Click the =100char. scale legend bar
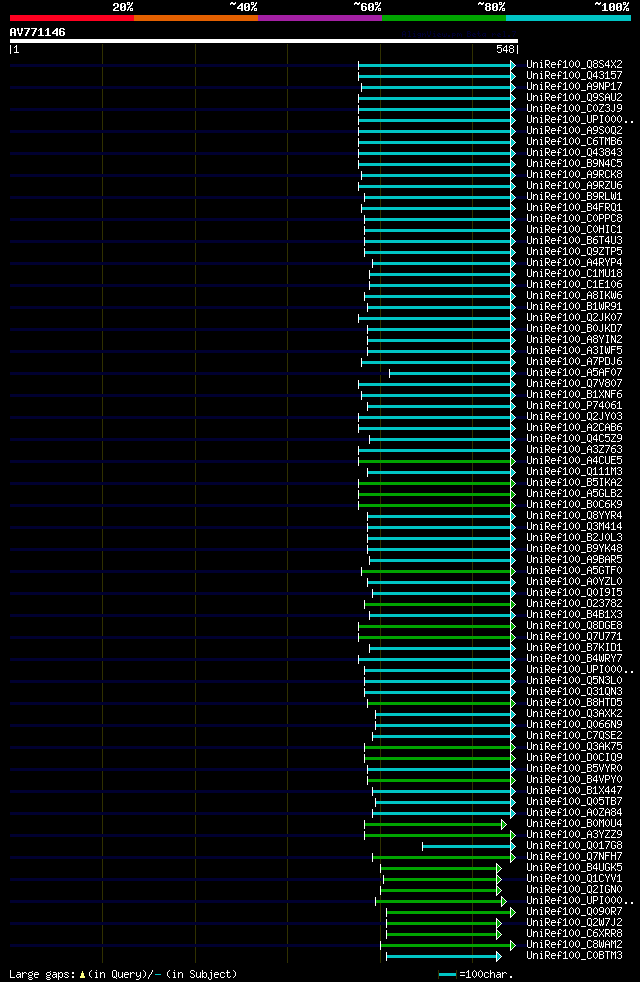 point(447,974)
